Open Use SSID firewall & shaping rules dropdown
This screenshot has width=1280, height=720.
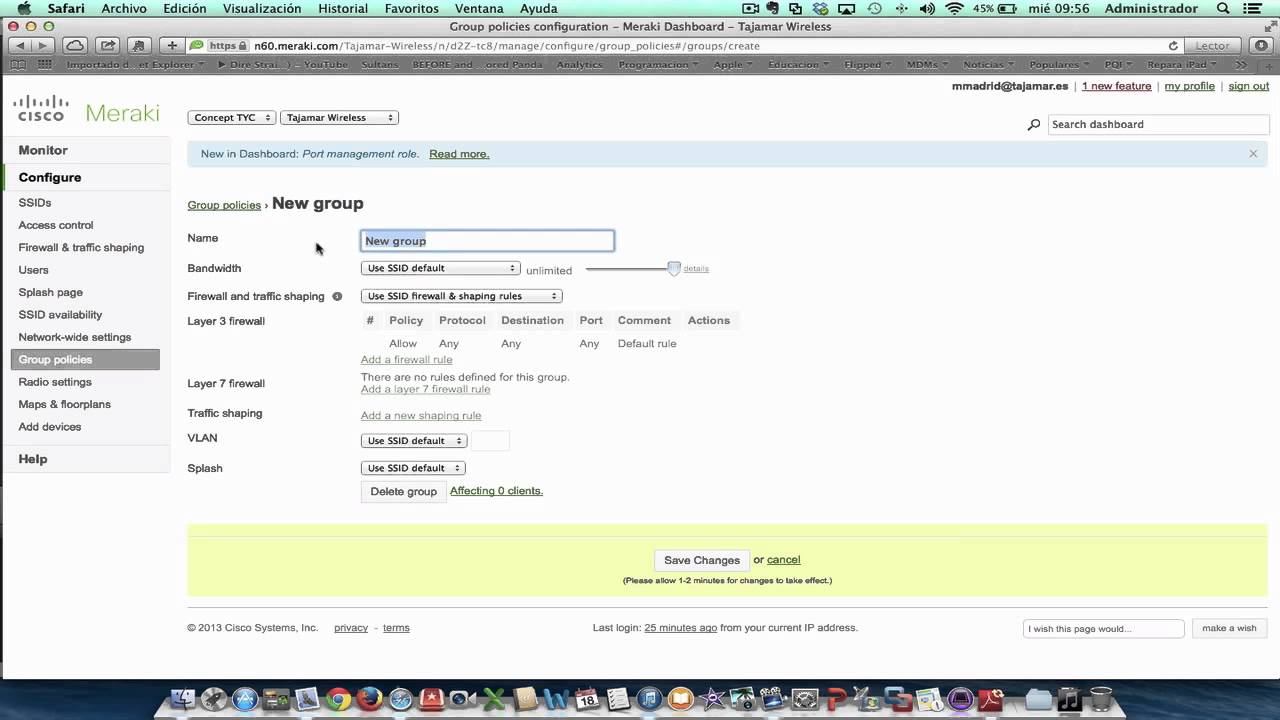coord(461,296)
